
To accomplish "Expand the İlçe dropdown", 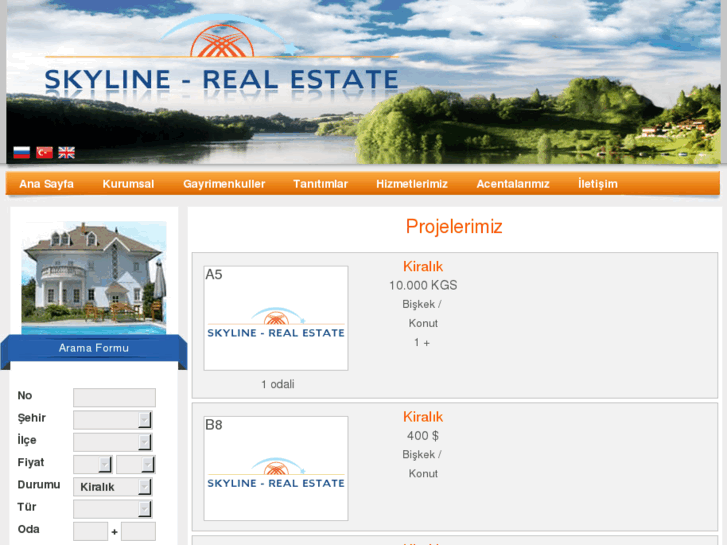I will 113,442.
